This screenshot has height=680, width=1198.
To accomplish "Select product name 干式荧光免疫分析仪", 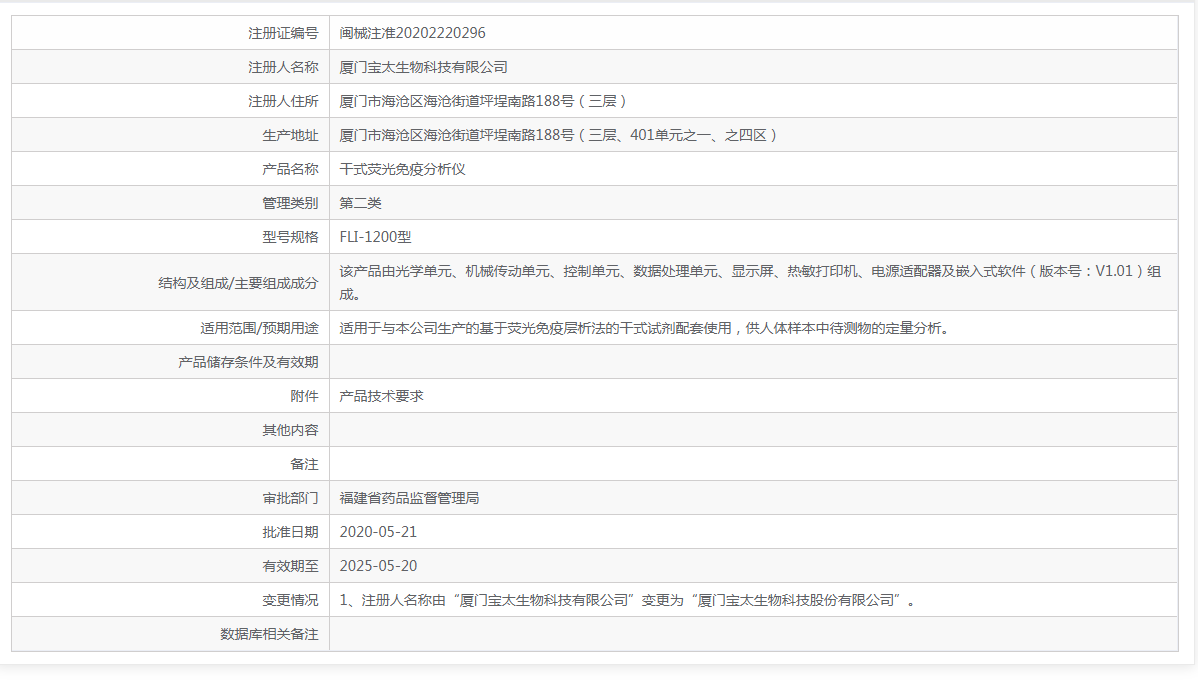I will (x=403, y=169).
